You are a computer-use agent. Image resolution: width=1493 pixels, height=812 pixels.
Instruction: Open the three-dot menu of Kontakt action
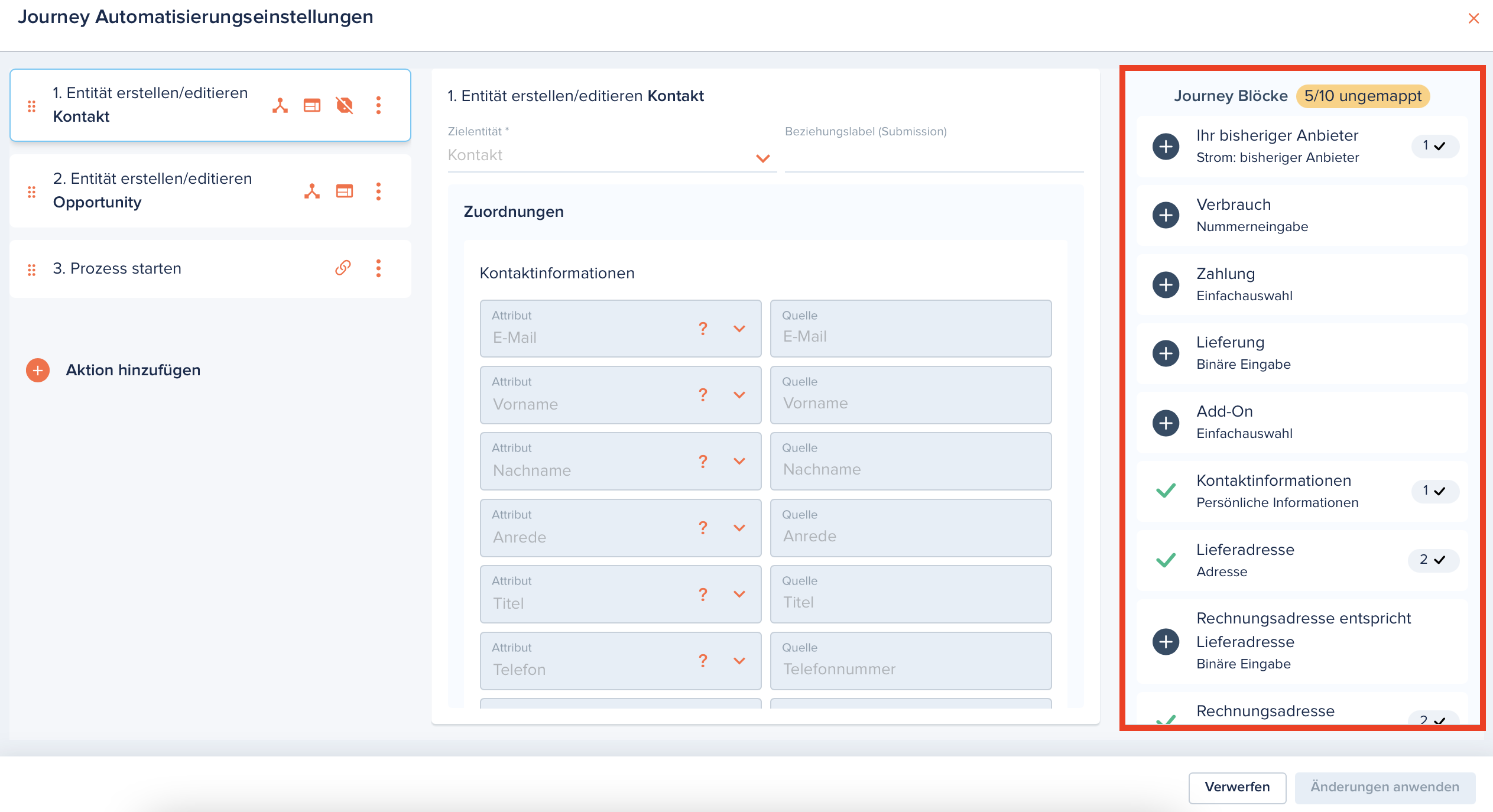coord(378,105)
